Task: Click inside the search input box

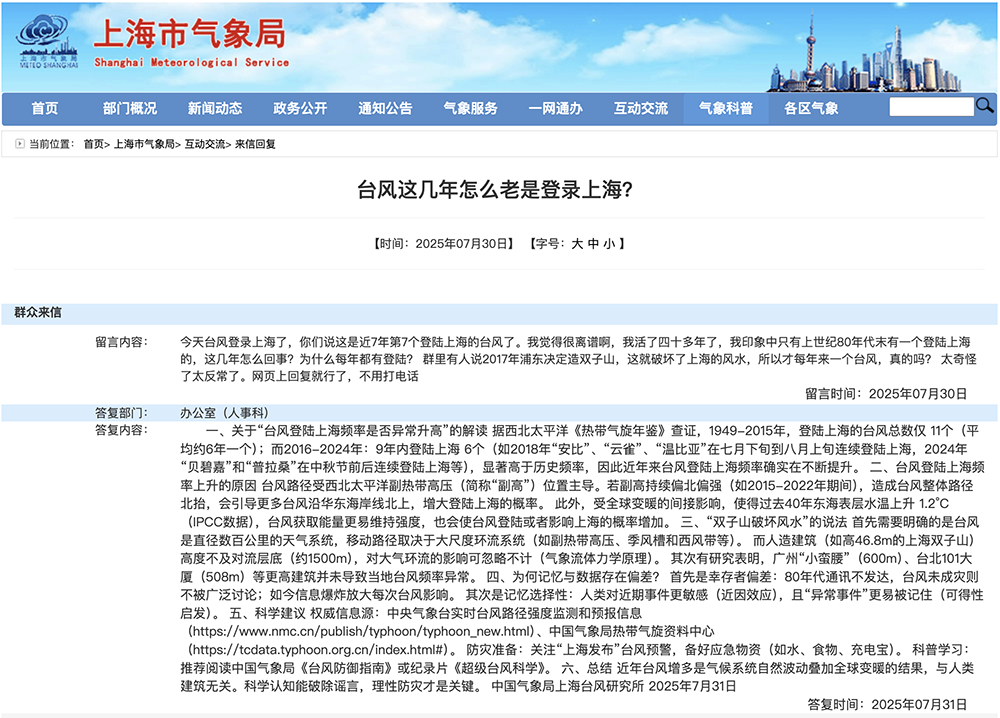Action: [930, 107]
